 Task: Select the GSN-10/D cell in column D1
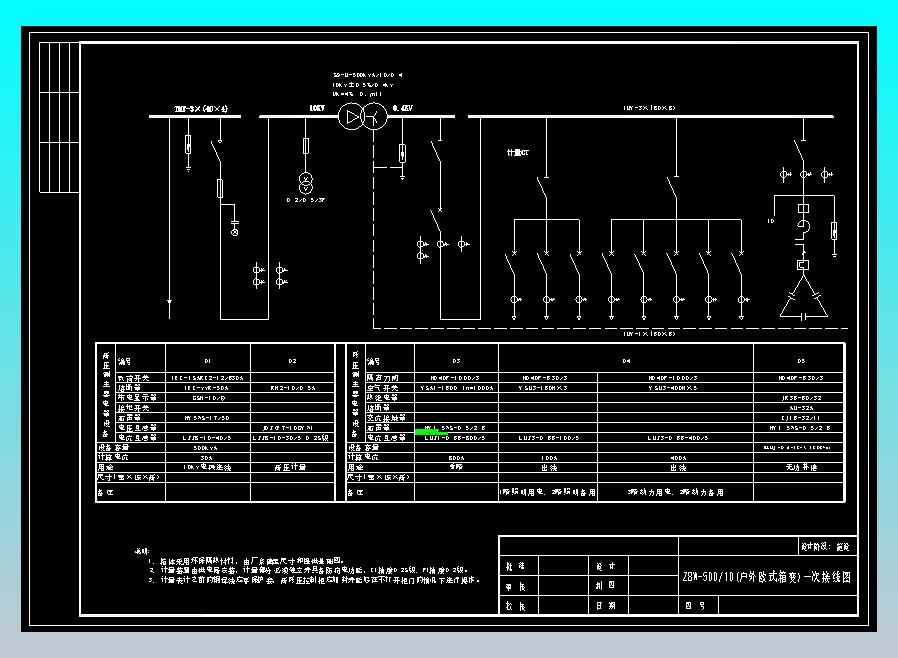(208, 397)
